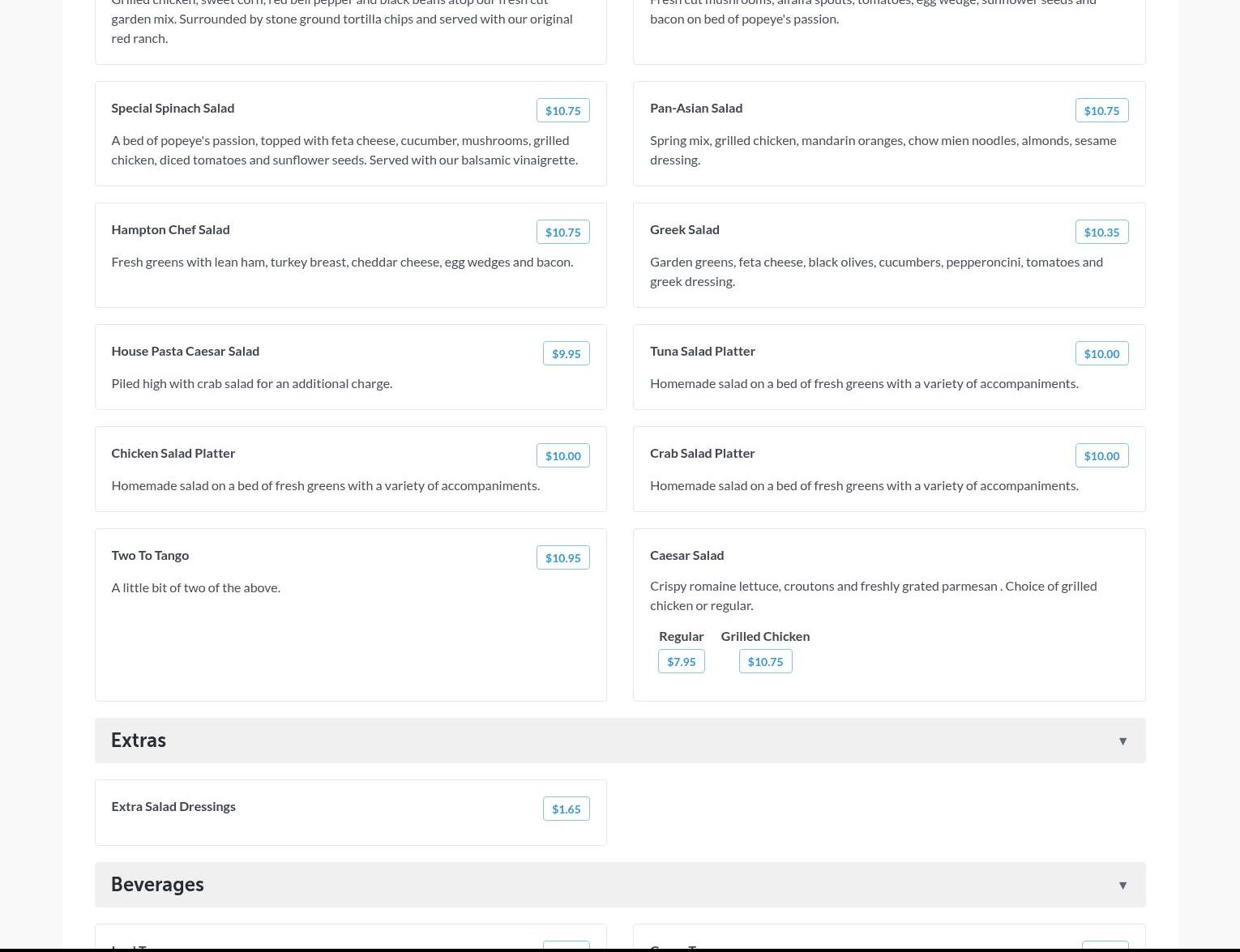Click Tuna Salad Platter $10.00 price
The width and height of the screenshot is (1240, 952).
(1101, 354)
